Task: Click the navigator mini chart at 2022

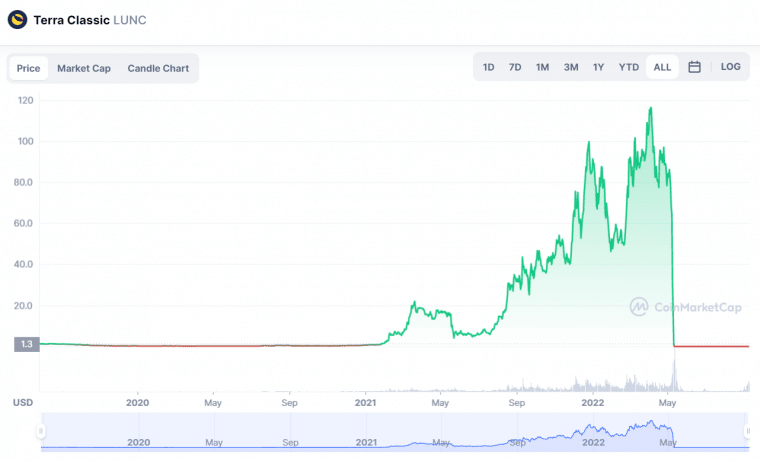Action: tap(593, 433)
